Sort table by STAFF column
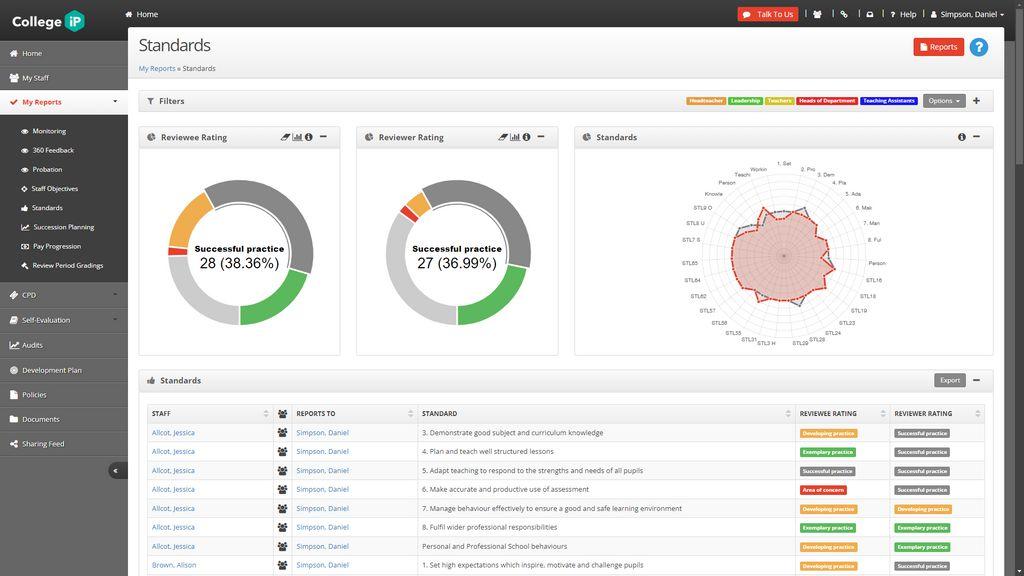 [x=210, y=413]
